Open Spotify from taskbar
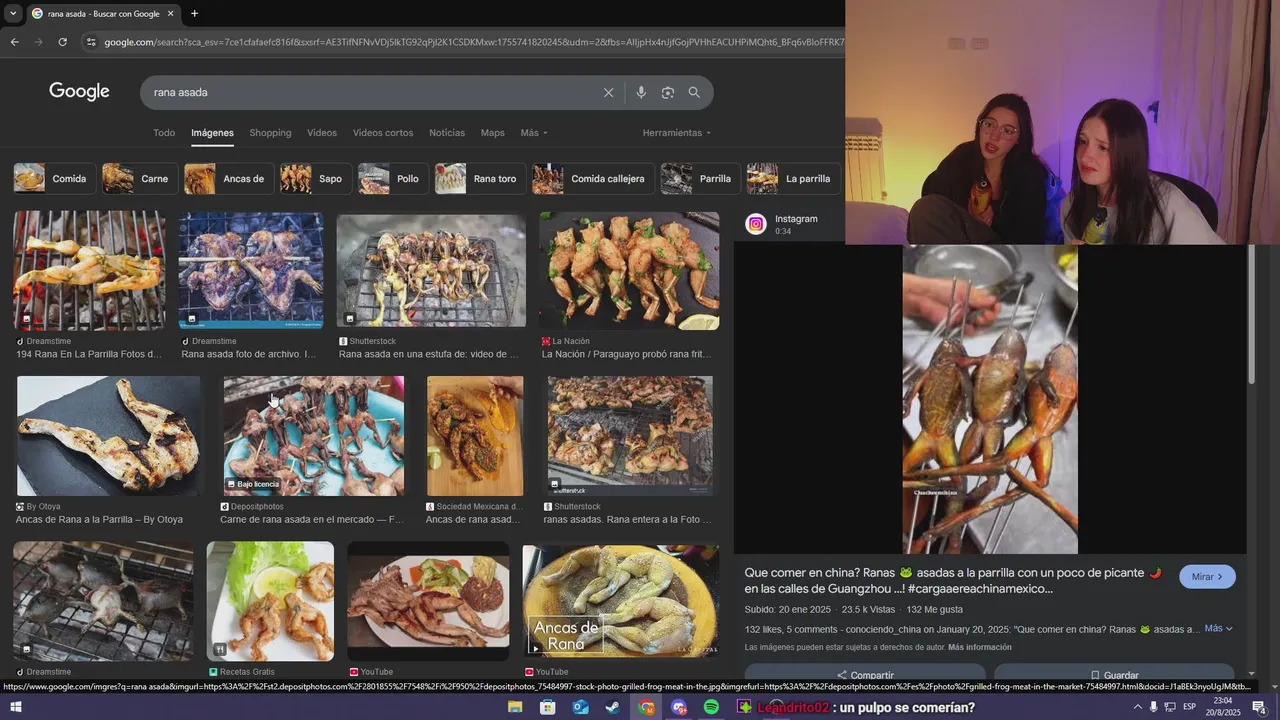1280x720 pixels. tap(711, 708)
